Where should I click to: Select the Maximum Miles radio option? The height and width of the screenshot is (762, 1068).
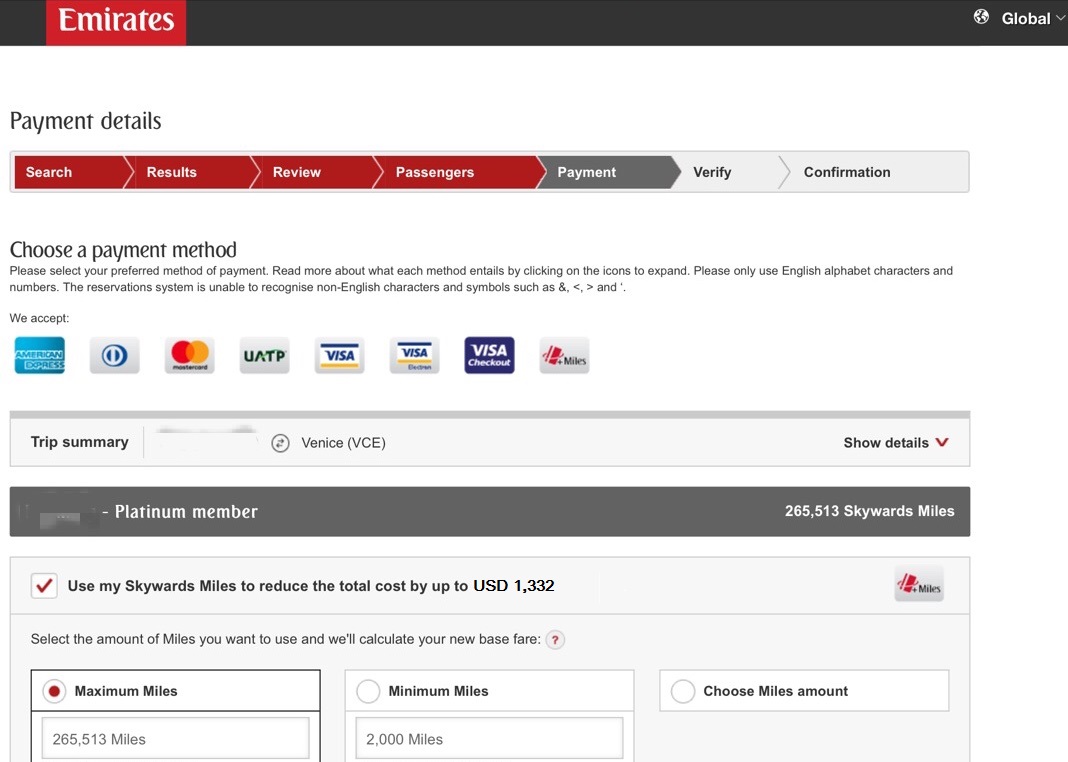pyautogui.click(x=56, y=691)
